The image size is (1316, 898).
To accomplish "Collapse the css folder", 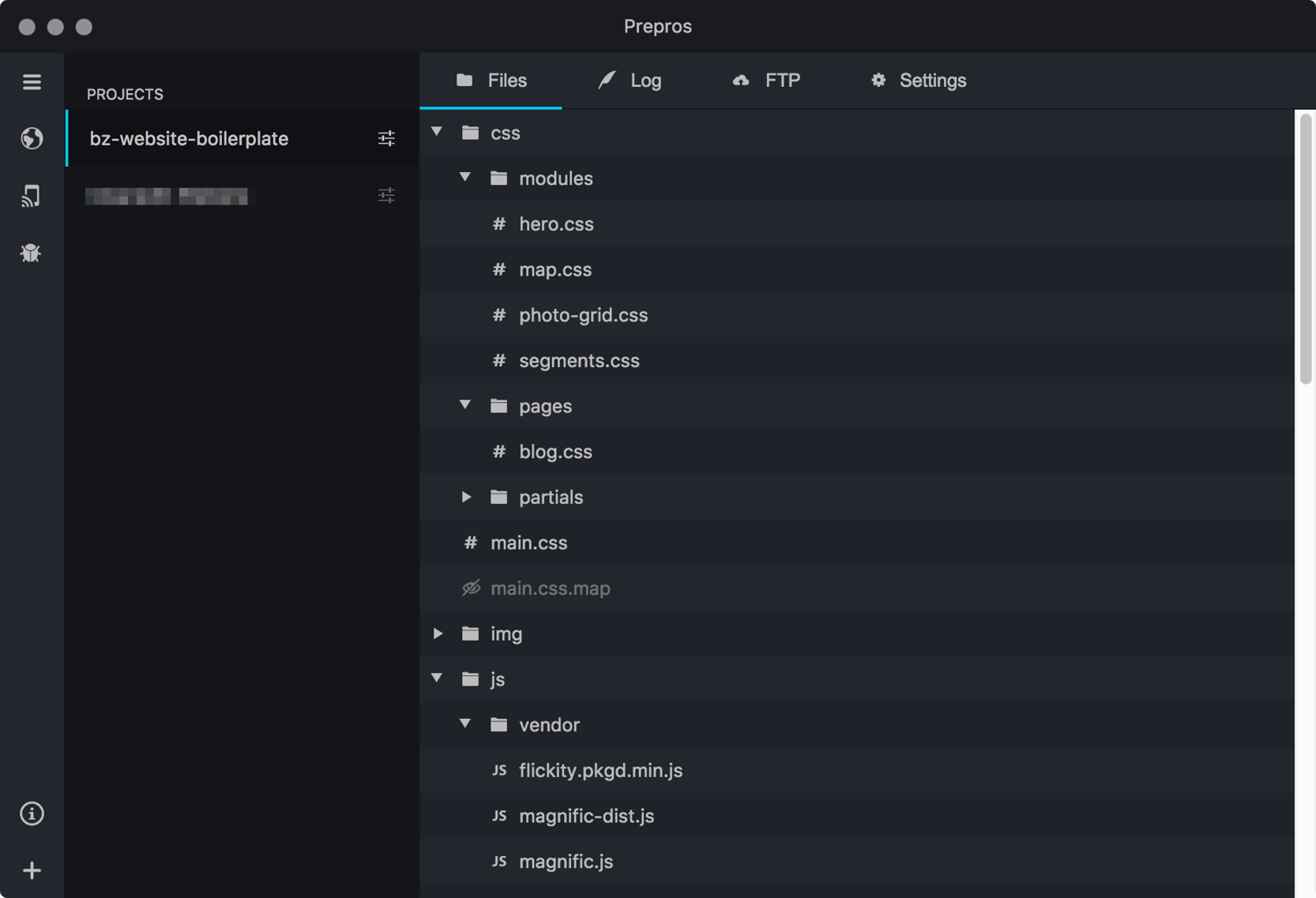I will 437,133.
